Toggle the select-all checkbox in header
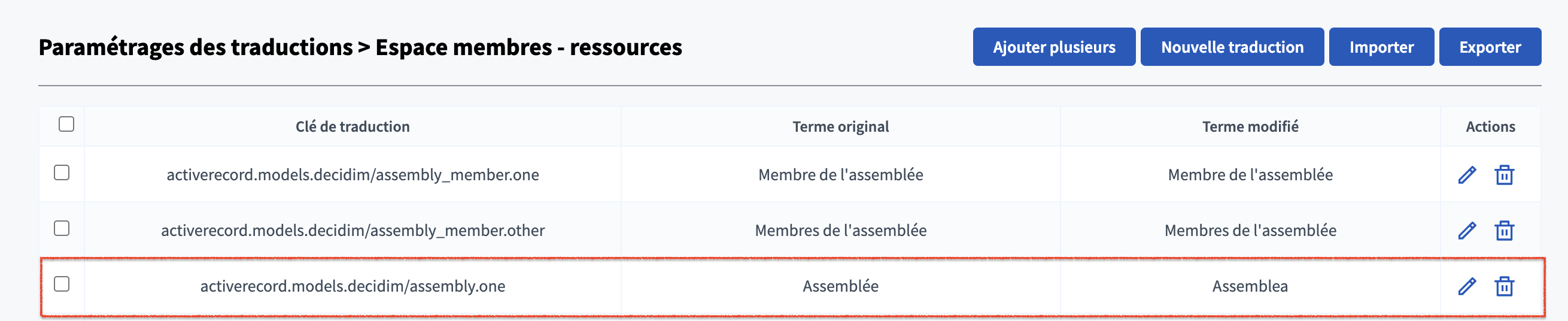Screen dimensions: 1568x321 click(x=66, y=124)
